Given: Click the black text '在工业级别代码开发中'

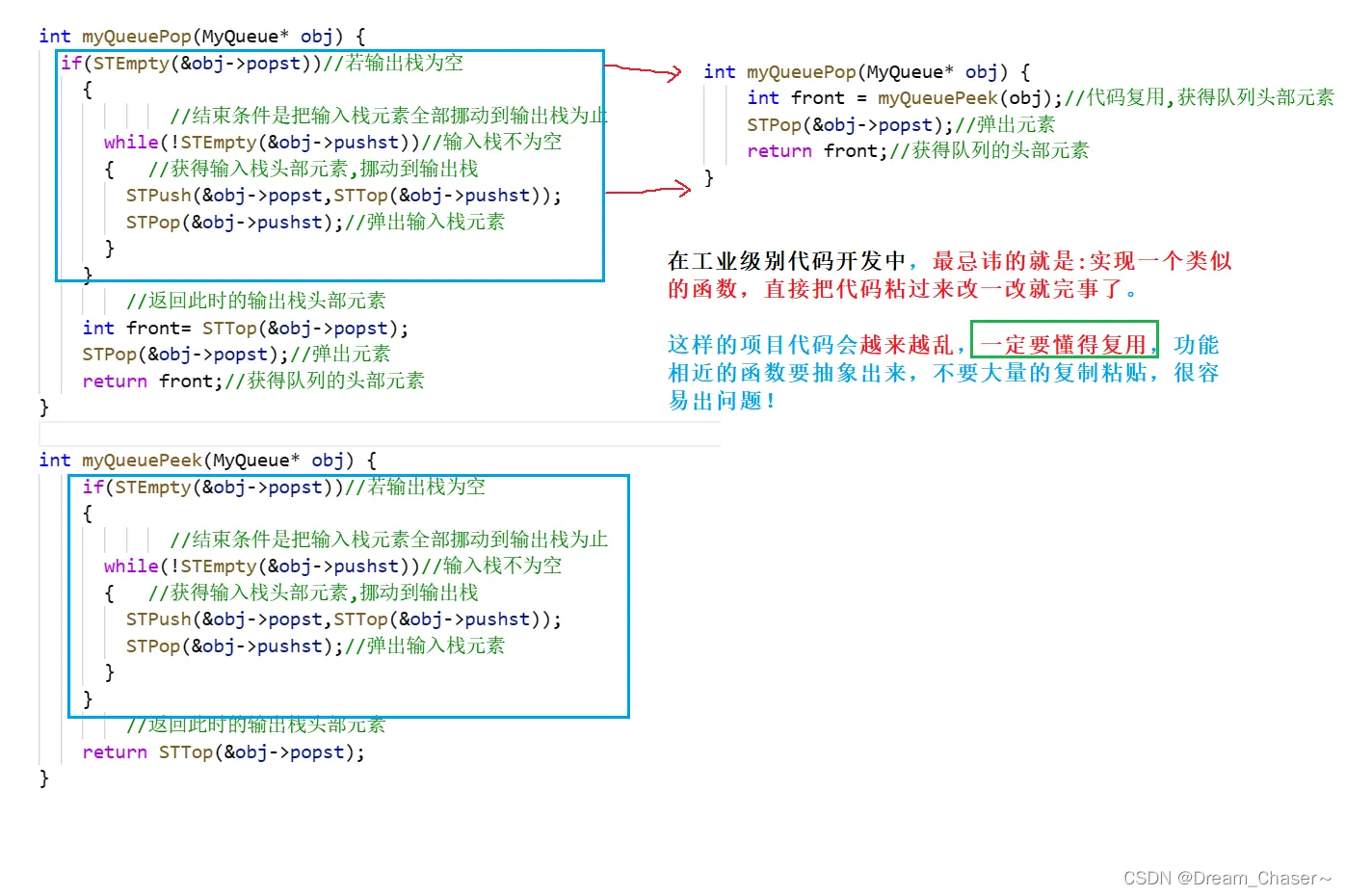Looking at the screenshot, I should [787, 261].
